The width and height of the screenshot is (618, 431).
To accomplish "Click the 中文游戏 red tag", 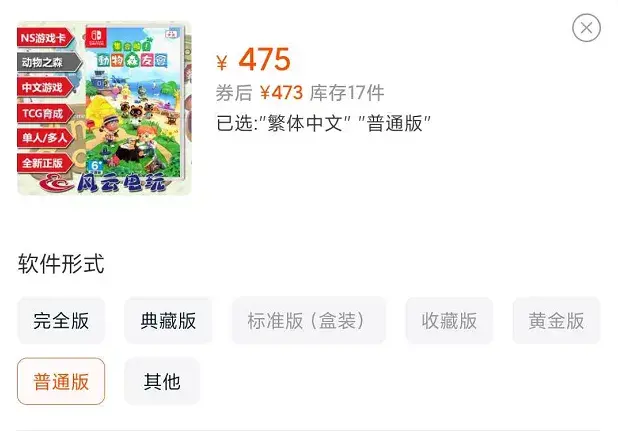I will click(46, 87).
